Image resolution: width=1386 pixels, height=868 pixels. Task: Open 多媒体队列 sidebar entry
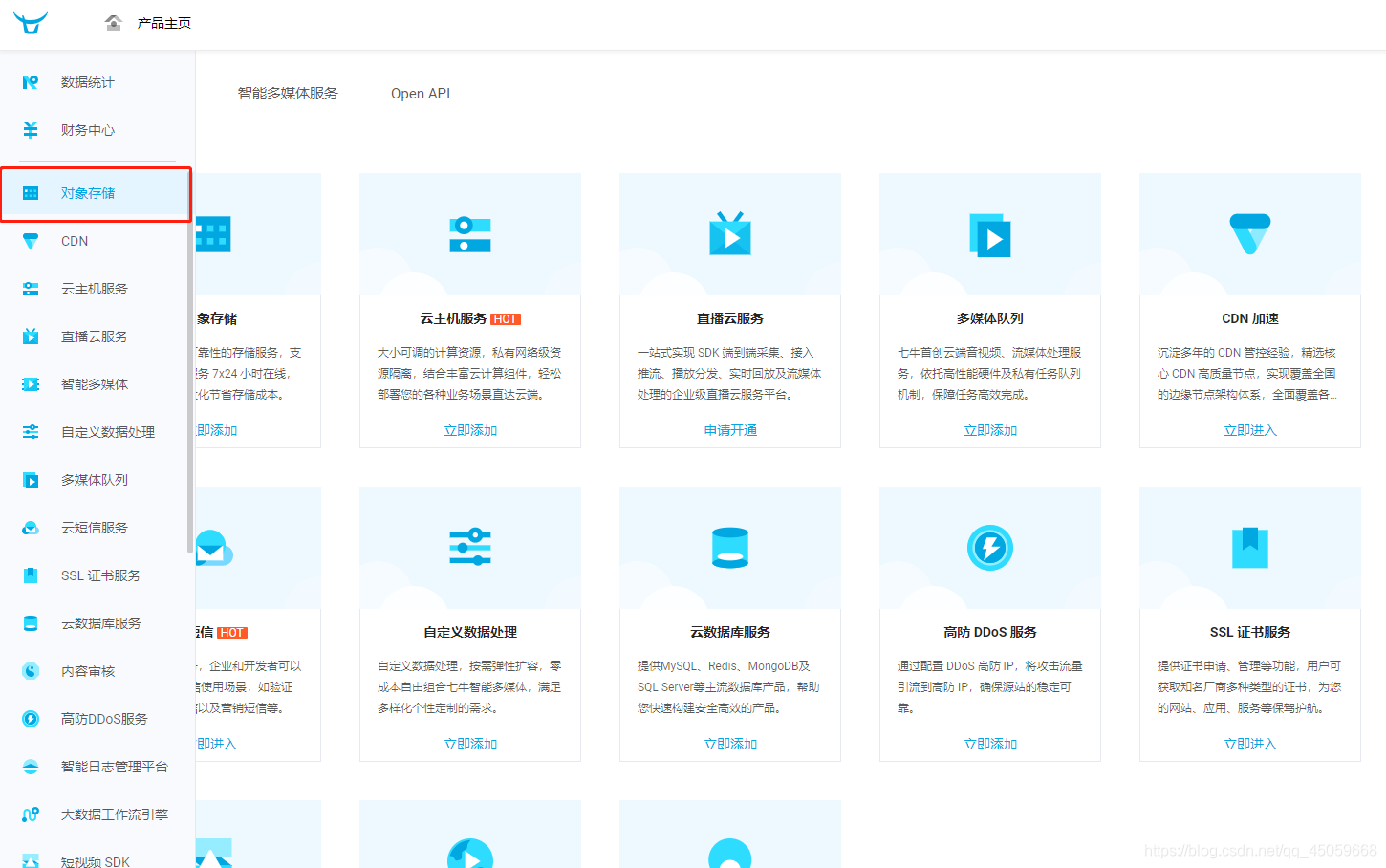[x=96, y=480]
